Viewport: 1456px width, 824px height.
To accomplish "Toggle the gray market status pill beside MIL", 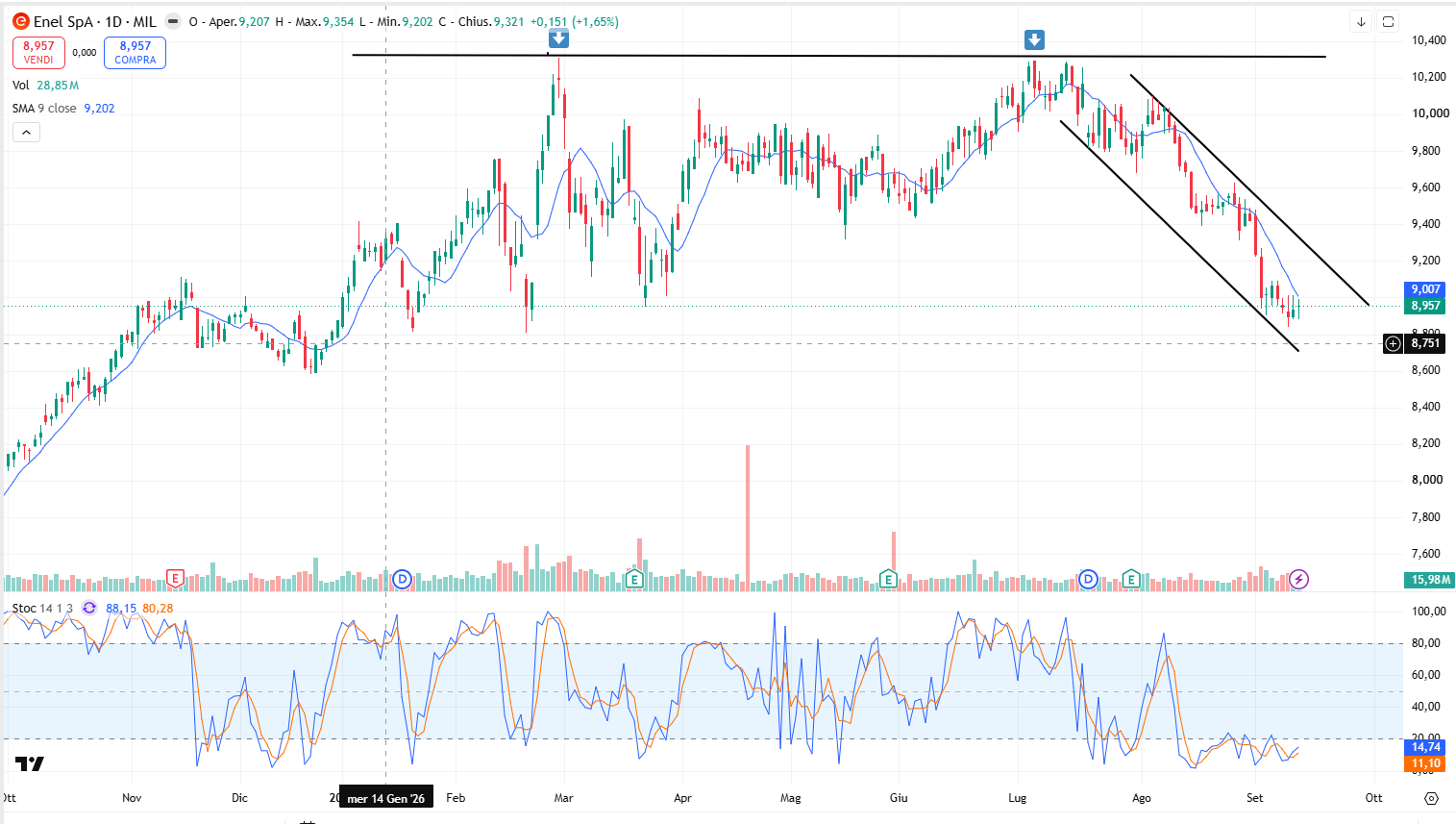I will point(173,21).
